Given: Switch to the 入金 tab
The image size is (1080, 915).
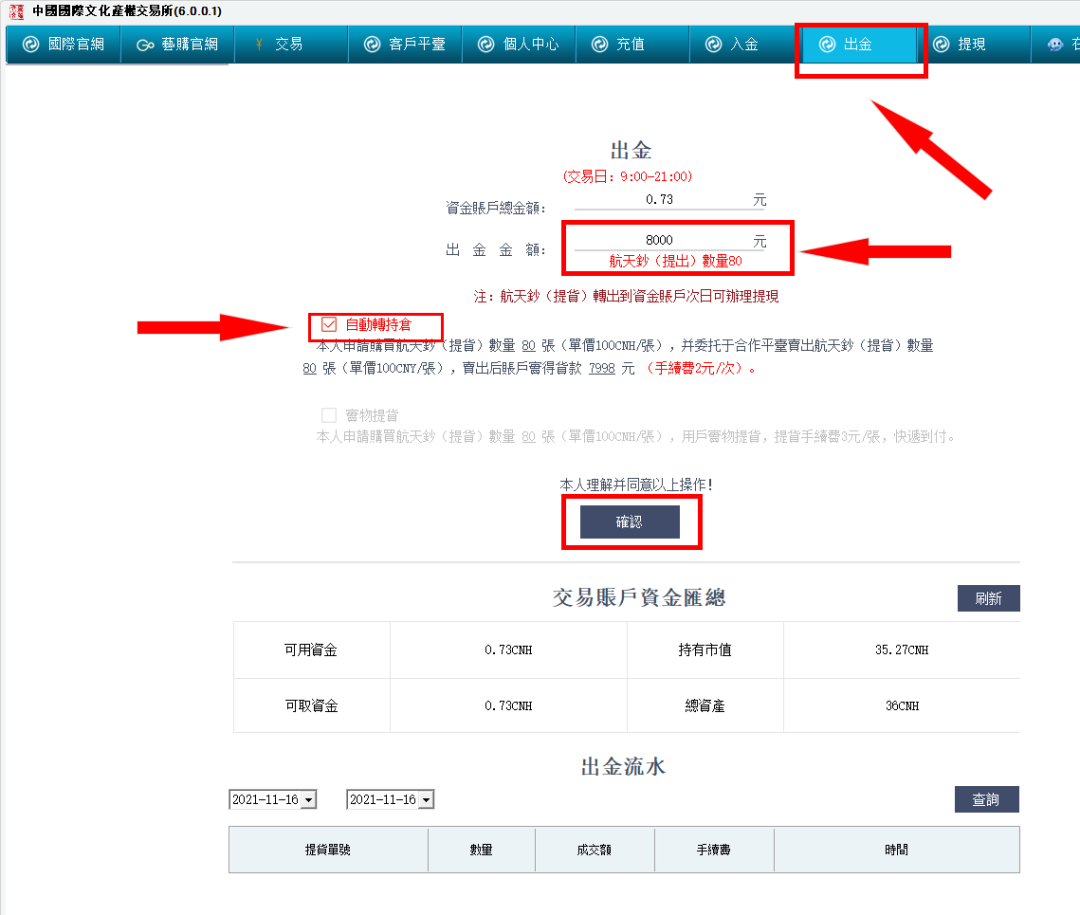Looking at the screenshot, I should tap(746, 44).
